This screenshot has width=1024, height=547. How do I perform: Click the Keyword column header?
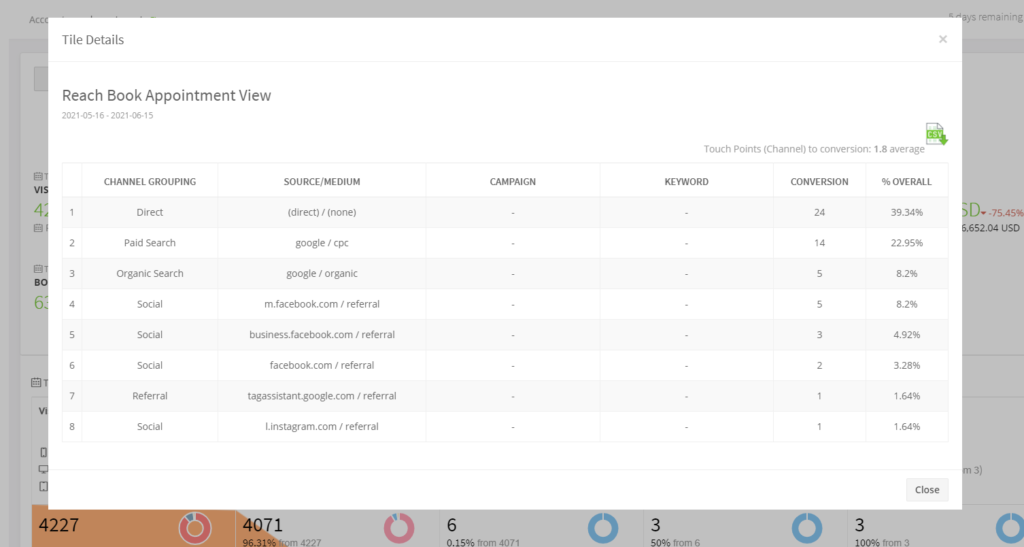click(x=686, y=182)
